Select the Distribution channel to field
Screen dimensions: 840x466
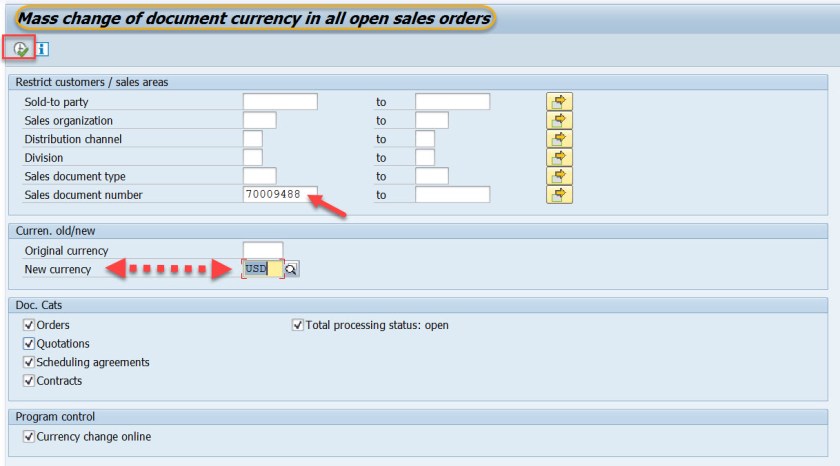point(425,139)
